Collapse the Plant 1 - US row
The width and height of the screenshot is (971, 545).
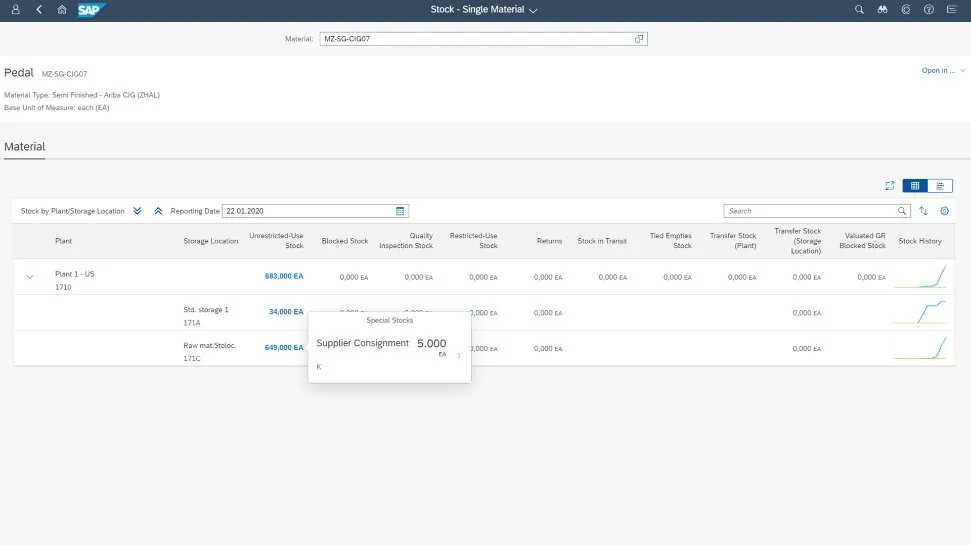[x=30, y=277]
